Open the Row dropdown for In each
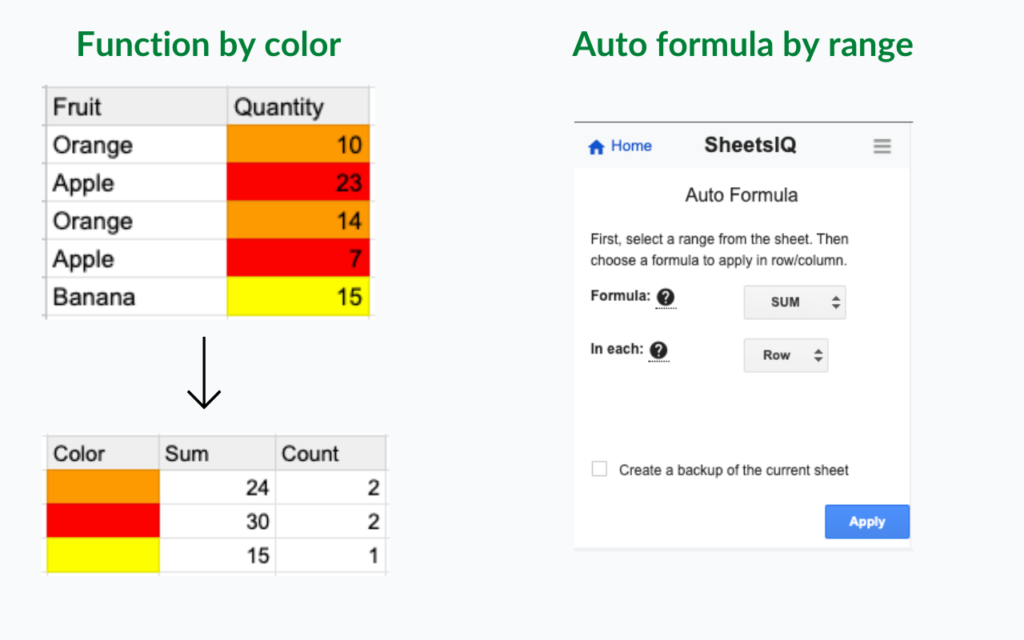1024x640 pixels. point(786,355)
